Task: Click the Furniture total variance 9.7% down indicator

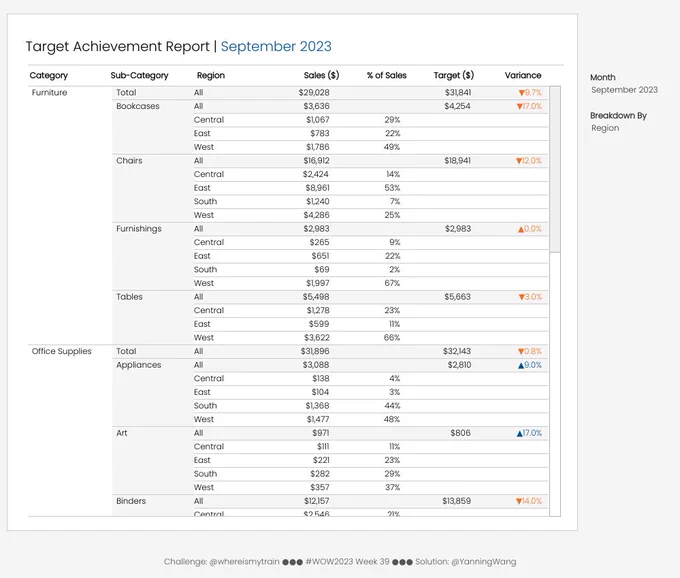Action: [x=530, y=92]
